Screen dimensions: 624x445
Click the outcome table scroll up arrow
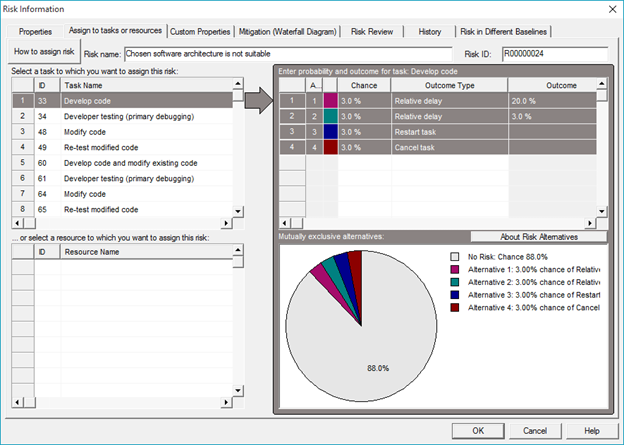point(602,83)
